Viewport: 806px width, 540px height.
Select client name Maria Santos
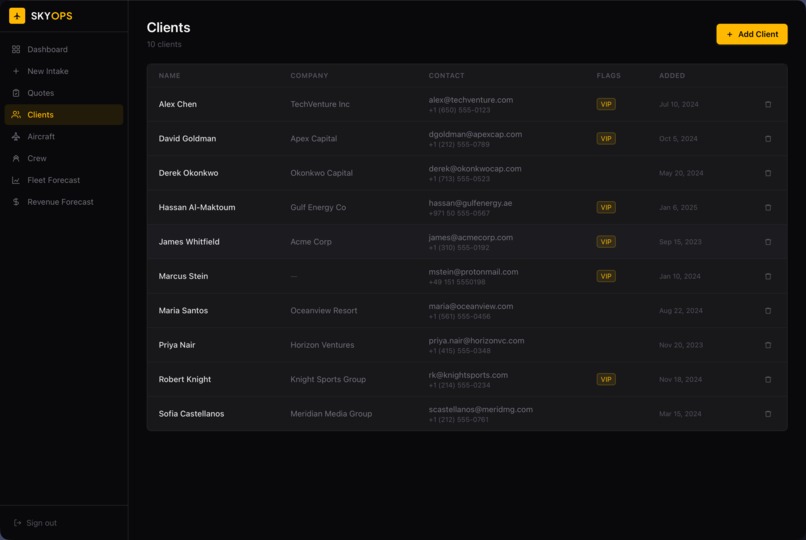pos(184,311)
